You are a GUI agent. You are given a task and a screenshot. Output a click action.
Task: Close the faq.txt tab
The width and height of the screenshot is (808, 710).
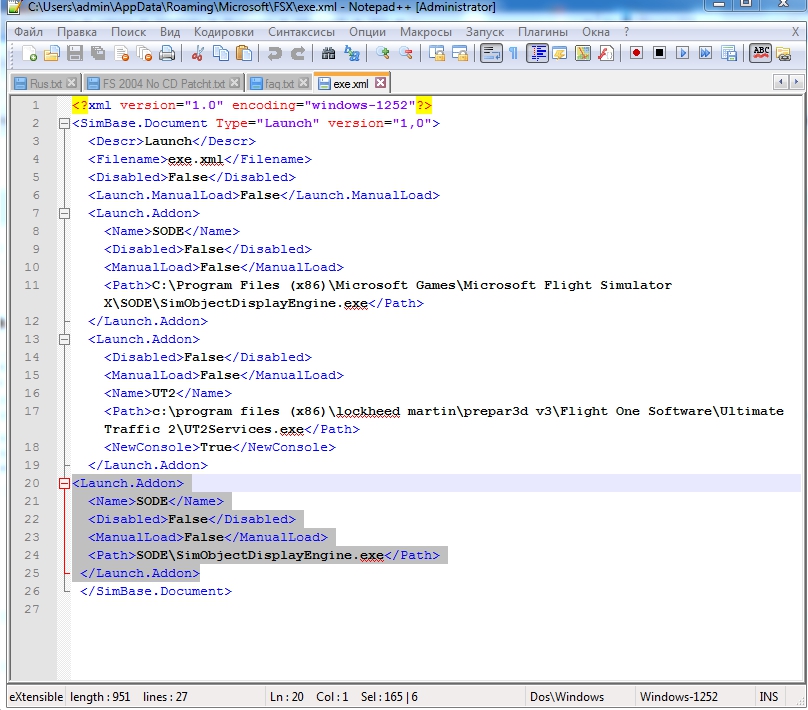[x=304, y=82]
